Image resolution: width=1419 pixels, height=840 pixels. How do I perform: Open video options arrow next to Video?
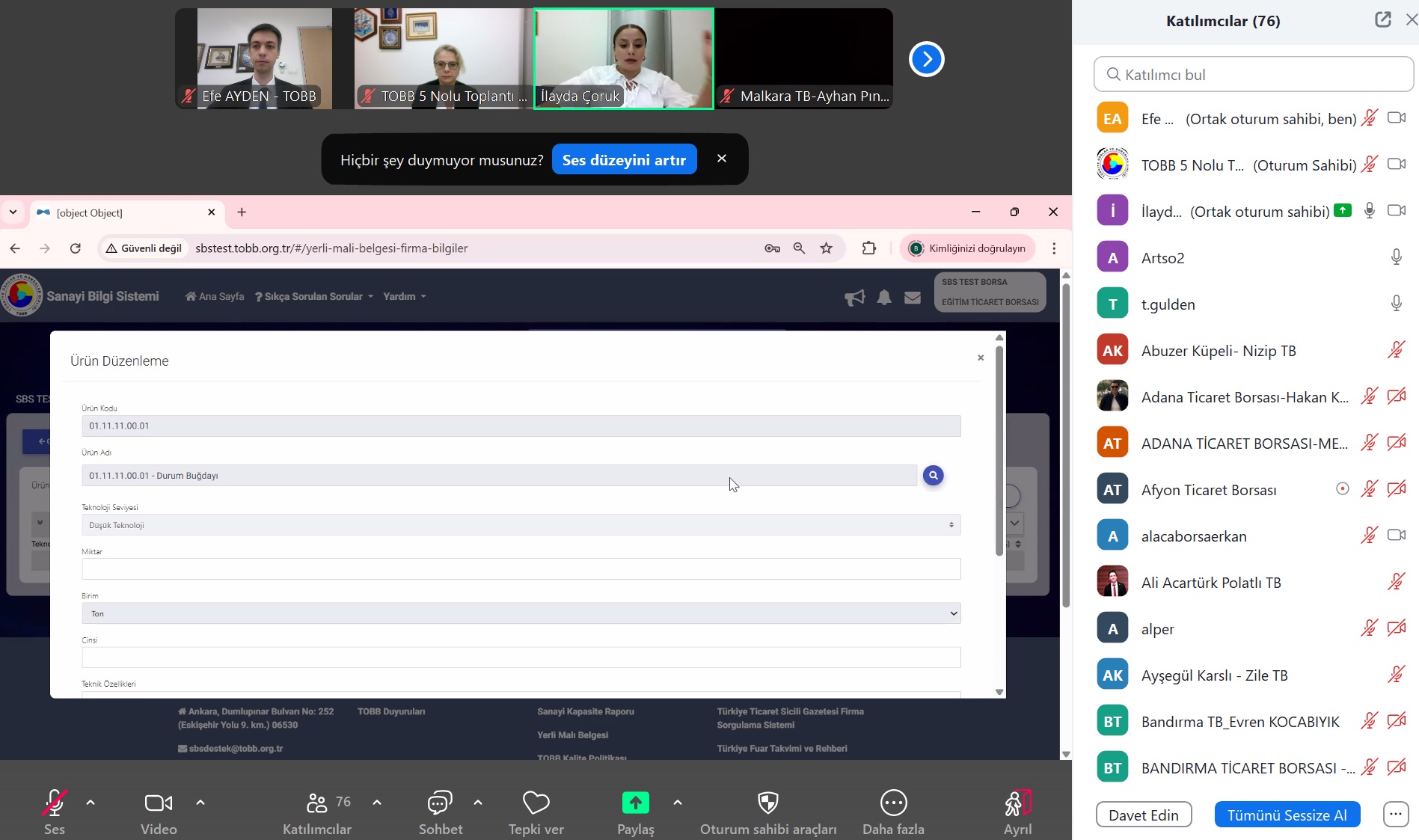(x=200, y=803)
